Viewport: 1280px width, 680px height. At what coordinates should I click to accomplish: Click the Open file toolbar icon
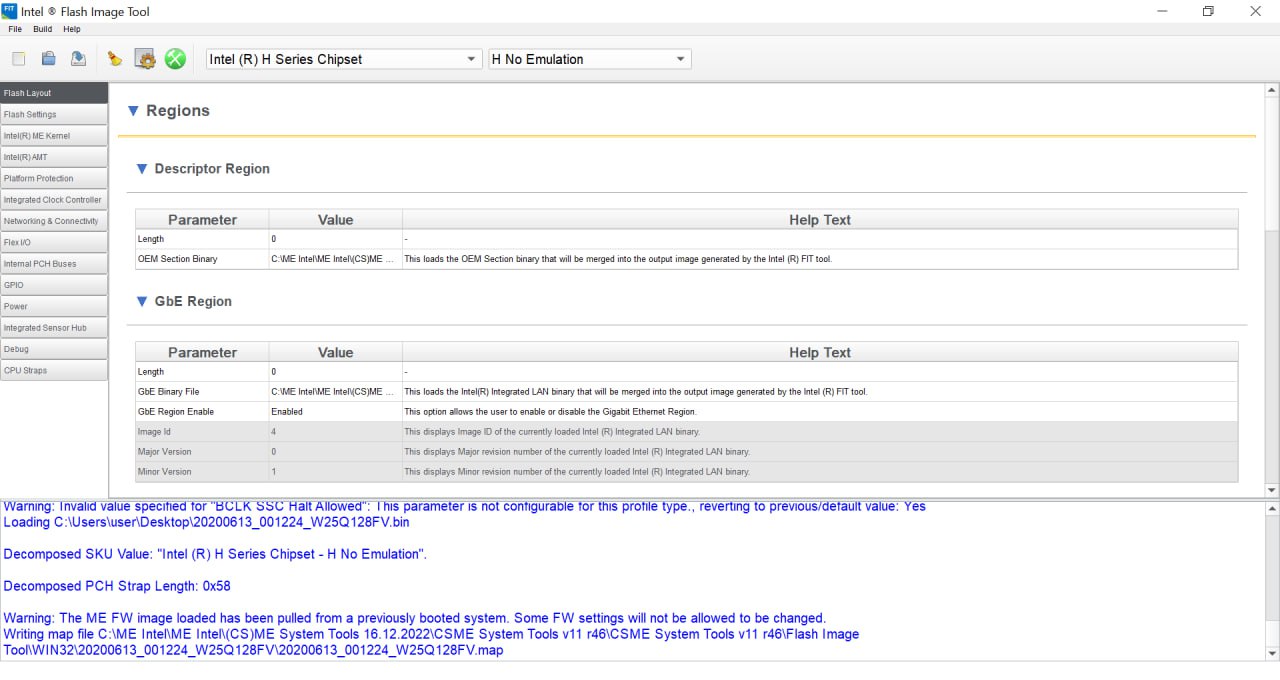[x=48, y=59]
